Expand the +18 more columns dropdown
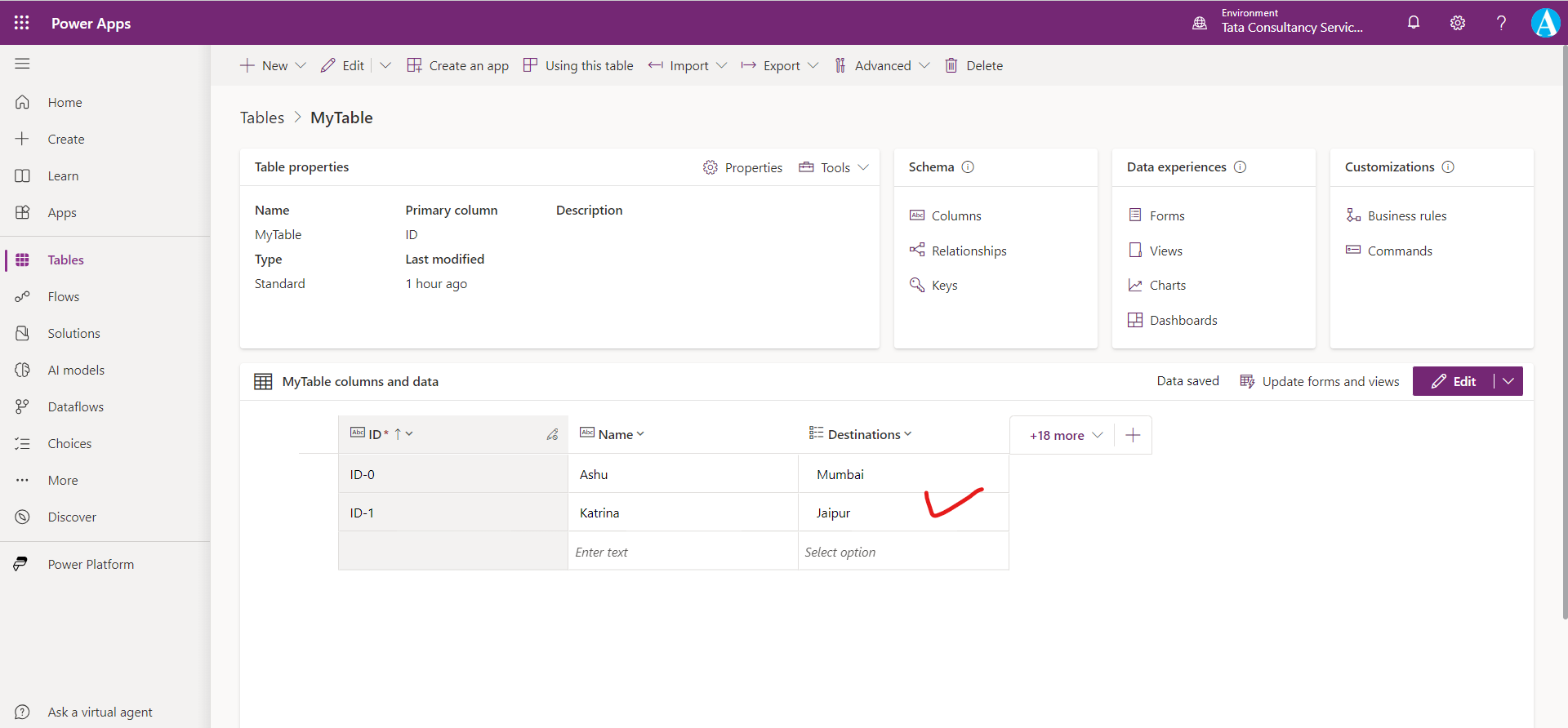Viewport: 1568px width, 728px height. 1066,435
